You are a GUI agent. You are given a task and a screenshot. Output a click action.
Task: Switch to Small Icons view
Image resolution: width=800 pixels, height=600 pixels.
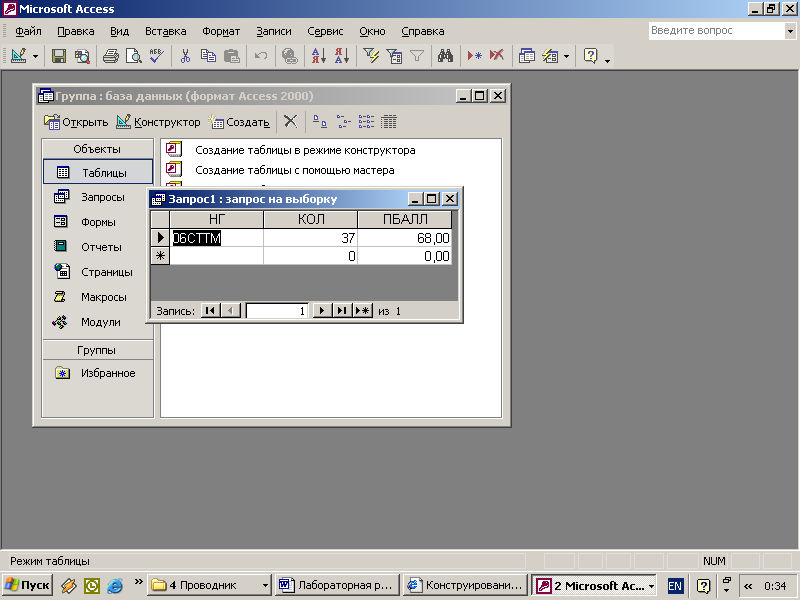point(343,121)
